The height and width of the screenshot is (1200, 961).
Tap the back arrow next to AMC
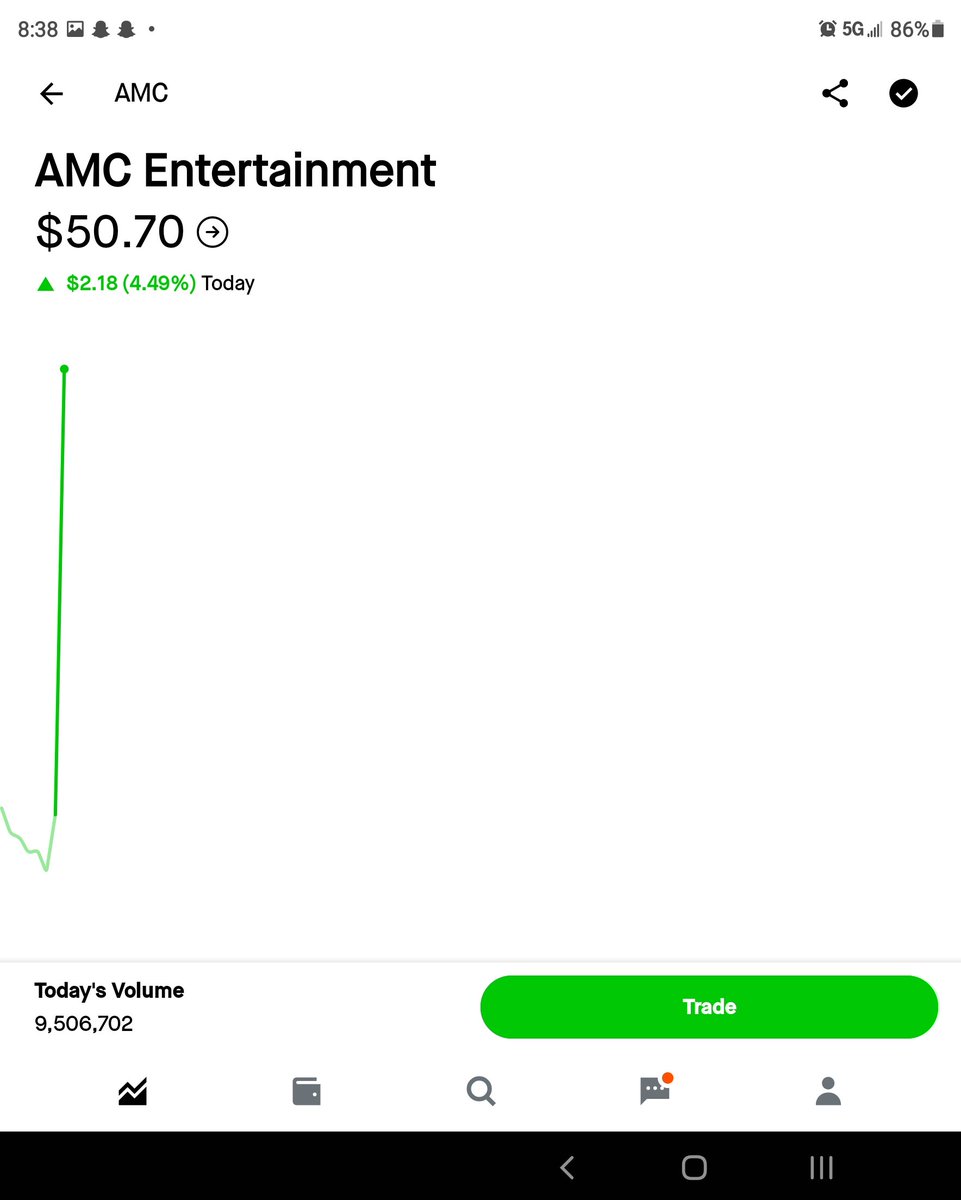(51, 94)
